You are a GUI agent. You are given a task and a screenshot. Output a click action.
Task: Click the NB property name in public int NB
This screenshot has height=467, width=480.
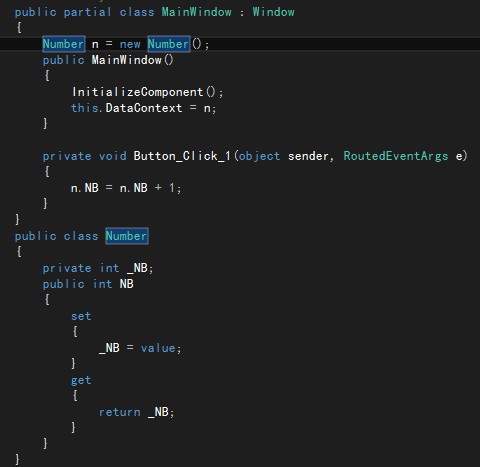tap(127, 284)
